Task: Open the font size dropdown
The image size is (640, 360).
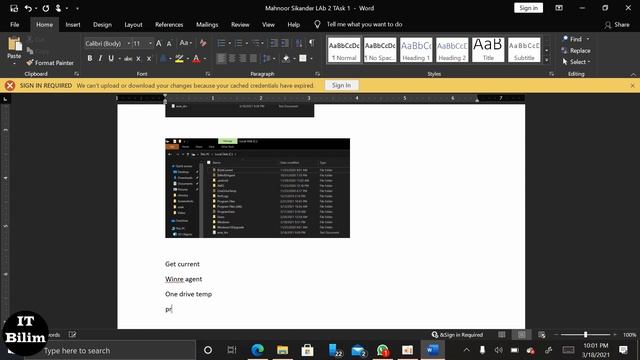Action: click(150, 43)
